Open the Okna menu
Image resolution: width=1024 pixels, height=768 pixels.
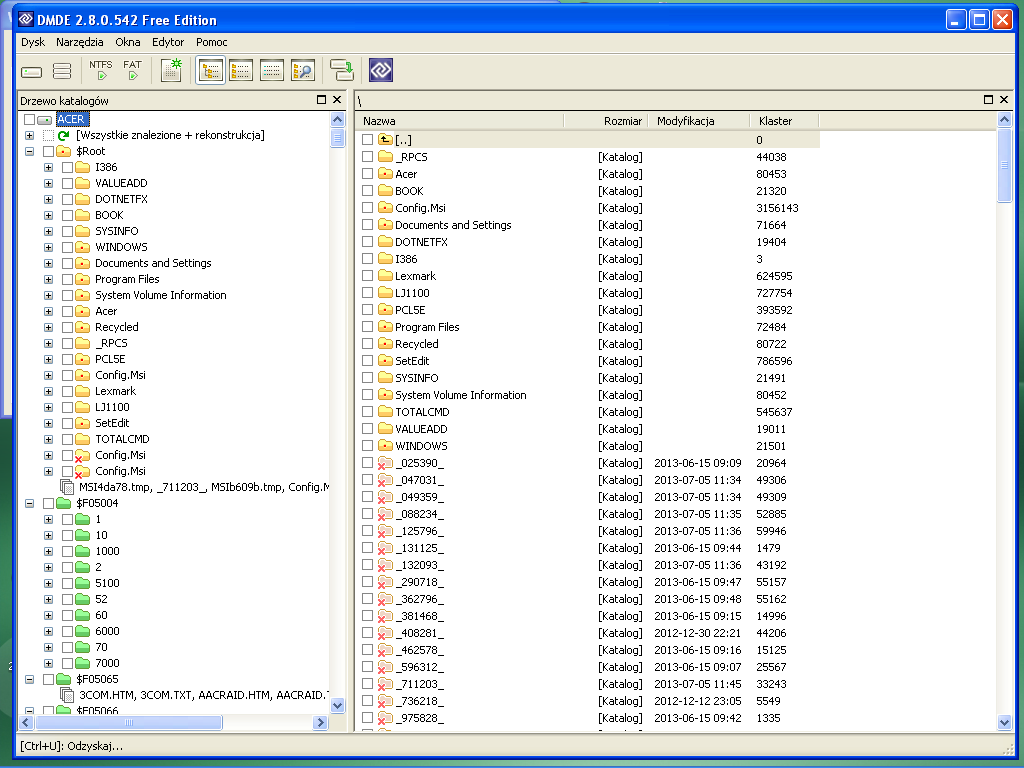(128, 42)
